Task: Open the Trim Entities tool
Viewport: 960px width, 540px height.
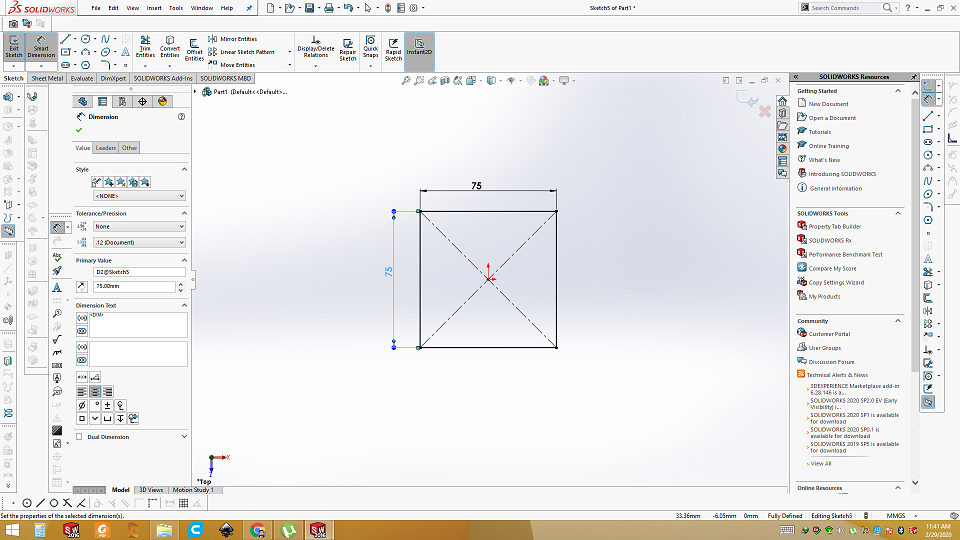Action: click(145, 48)
